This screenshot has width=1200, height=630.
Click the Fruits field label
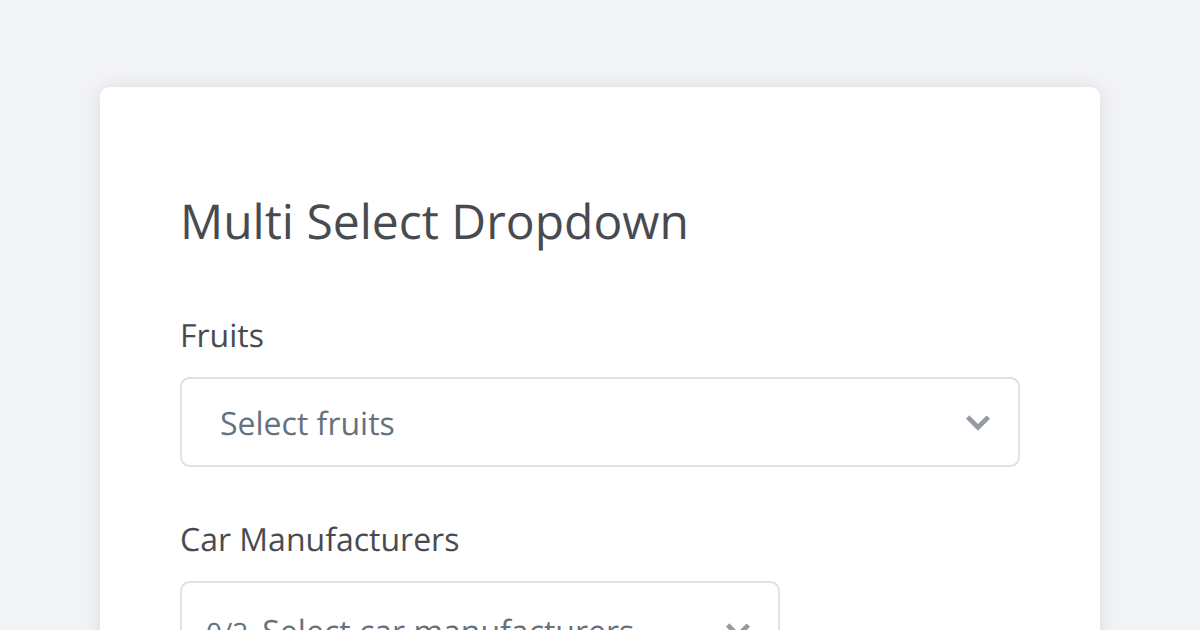(222, 336)
